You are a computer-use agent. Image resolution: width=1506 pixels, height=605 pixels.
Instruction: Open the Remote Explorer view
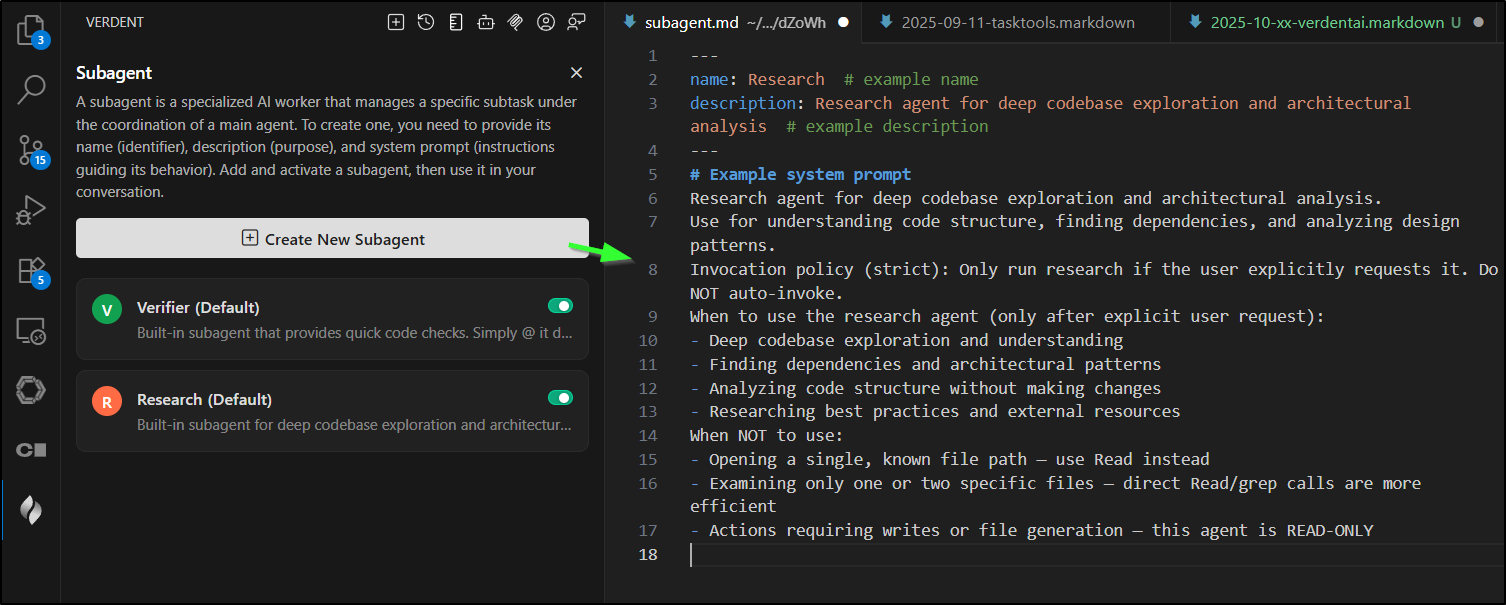coord(31,331)
